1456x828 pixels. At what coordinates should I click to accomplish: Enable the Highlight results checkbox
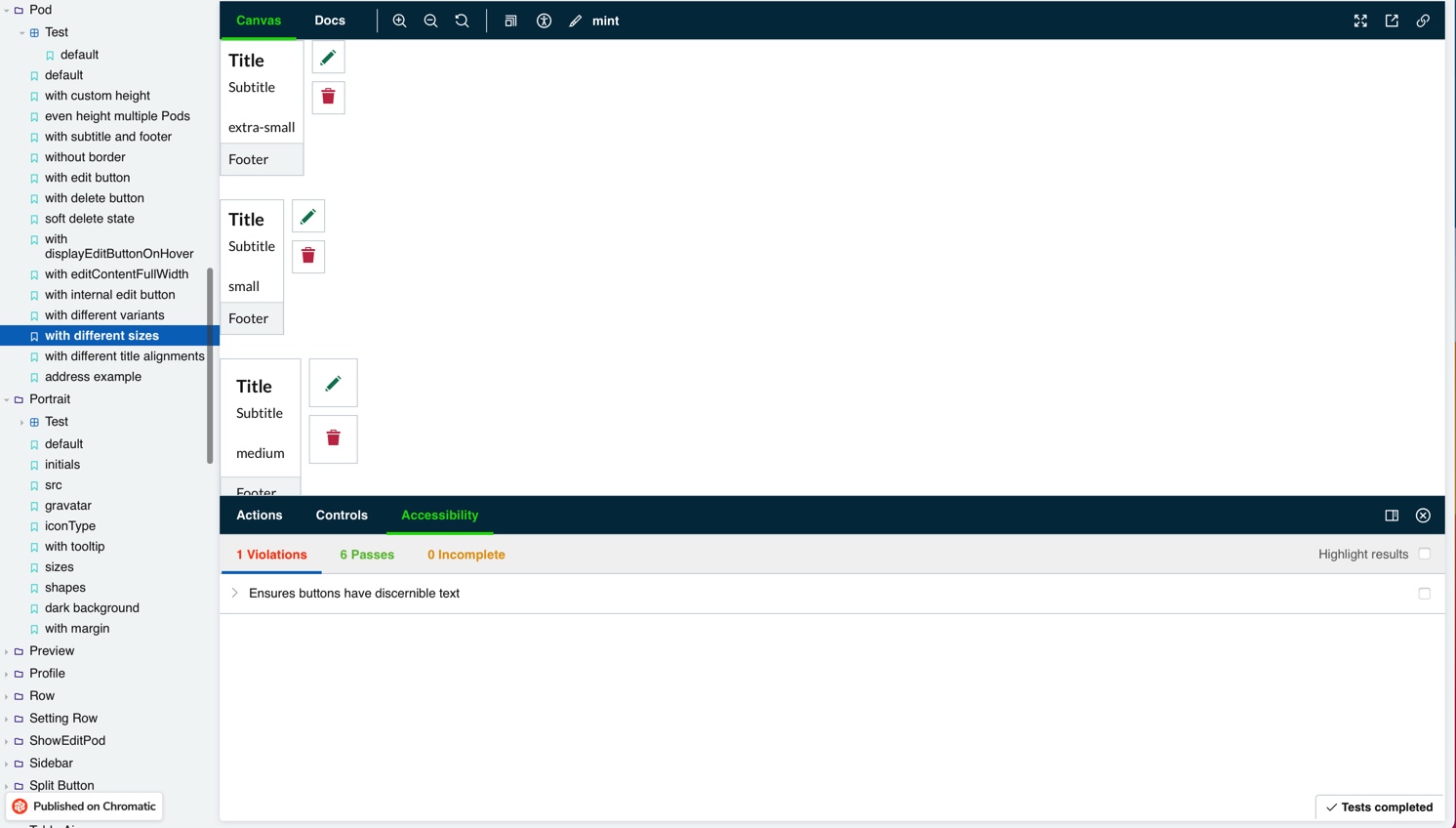click(x=1425, y=554)
